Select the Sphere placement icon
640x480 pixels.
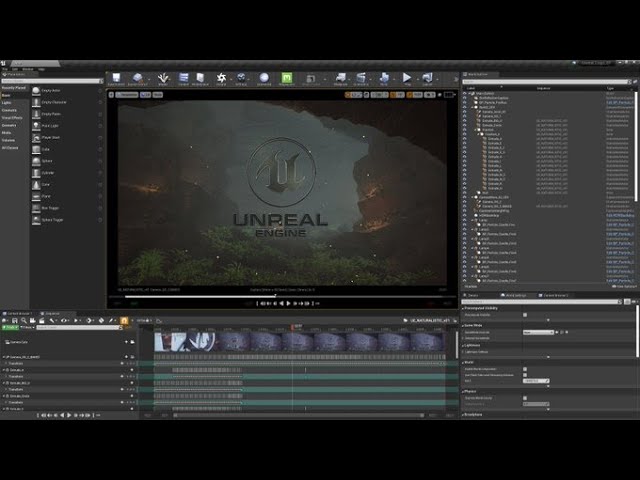point(36,161)
